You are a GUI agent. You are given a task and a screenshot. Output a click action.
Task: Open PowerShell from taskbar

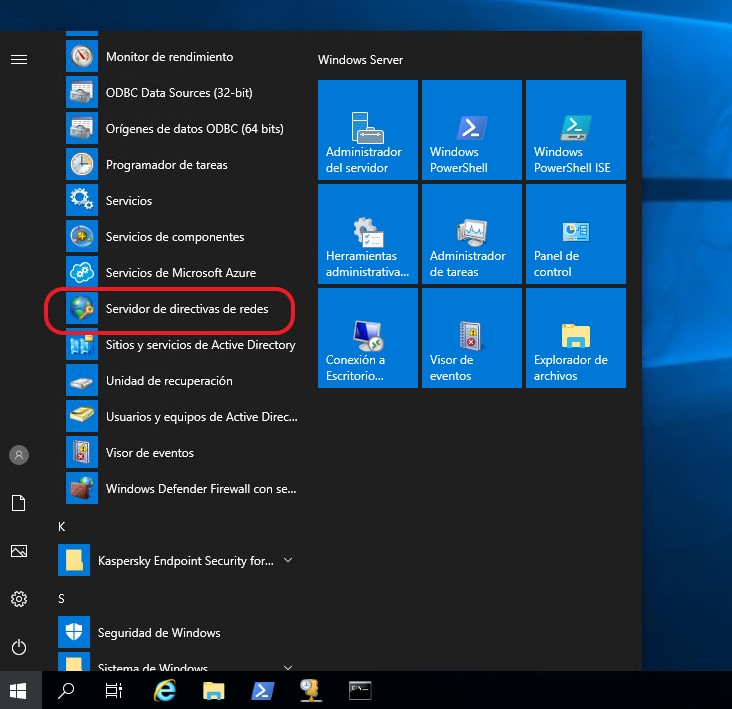263,691
